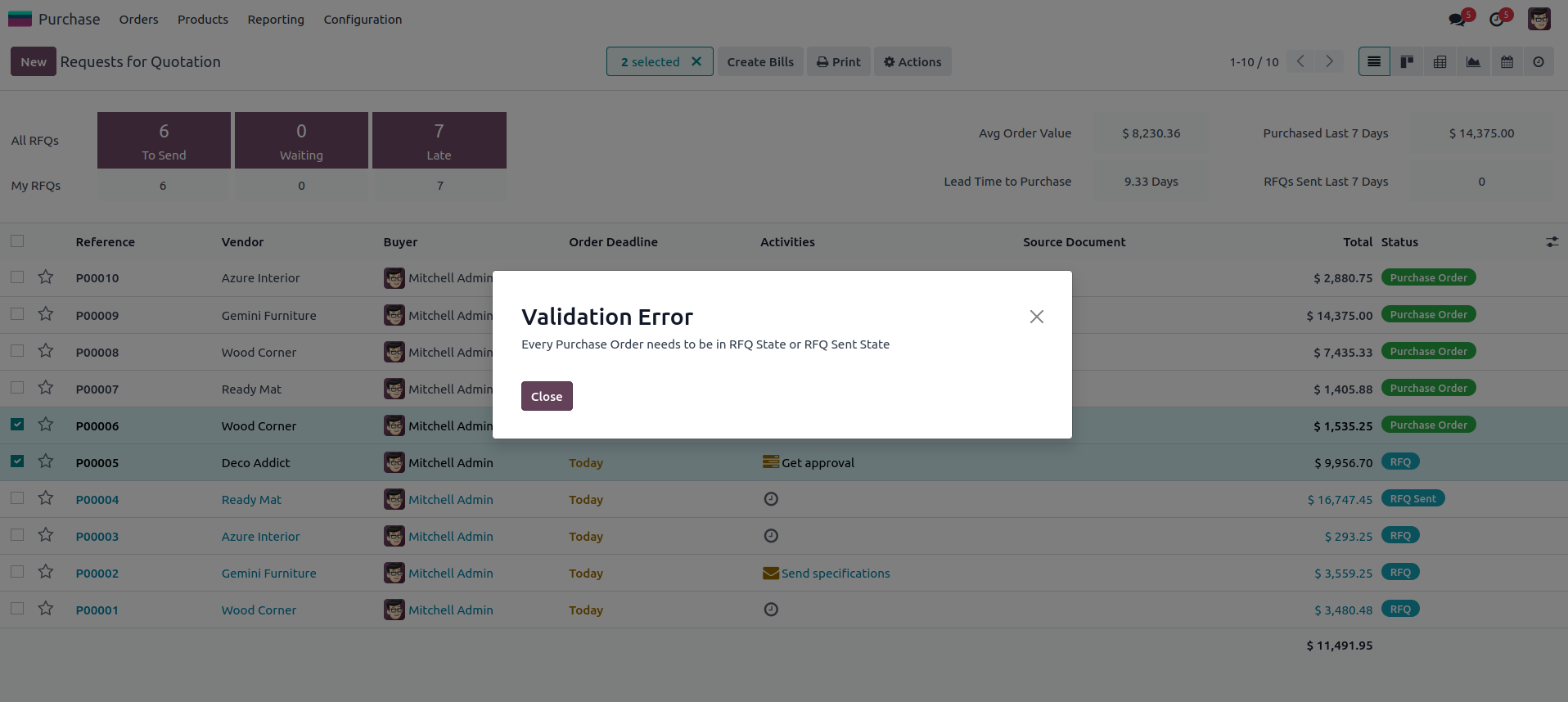Switch to Pivot view
The width and height of the screenshot is (1568, 702).
(1440, 62)
